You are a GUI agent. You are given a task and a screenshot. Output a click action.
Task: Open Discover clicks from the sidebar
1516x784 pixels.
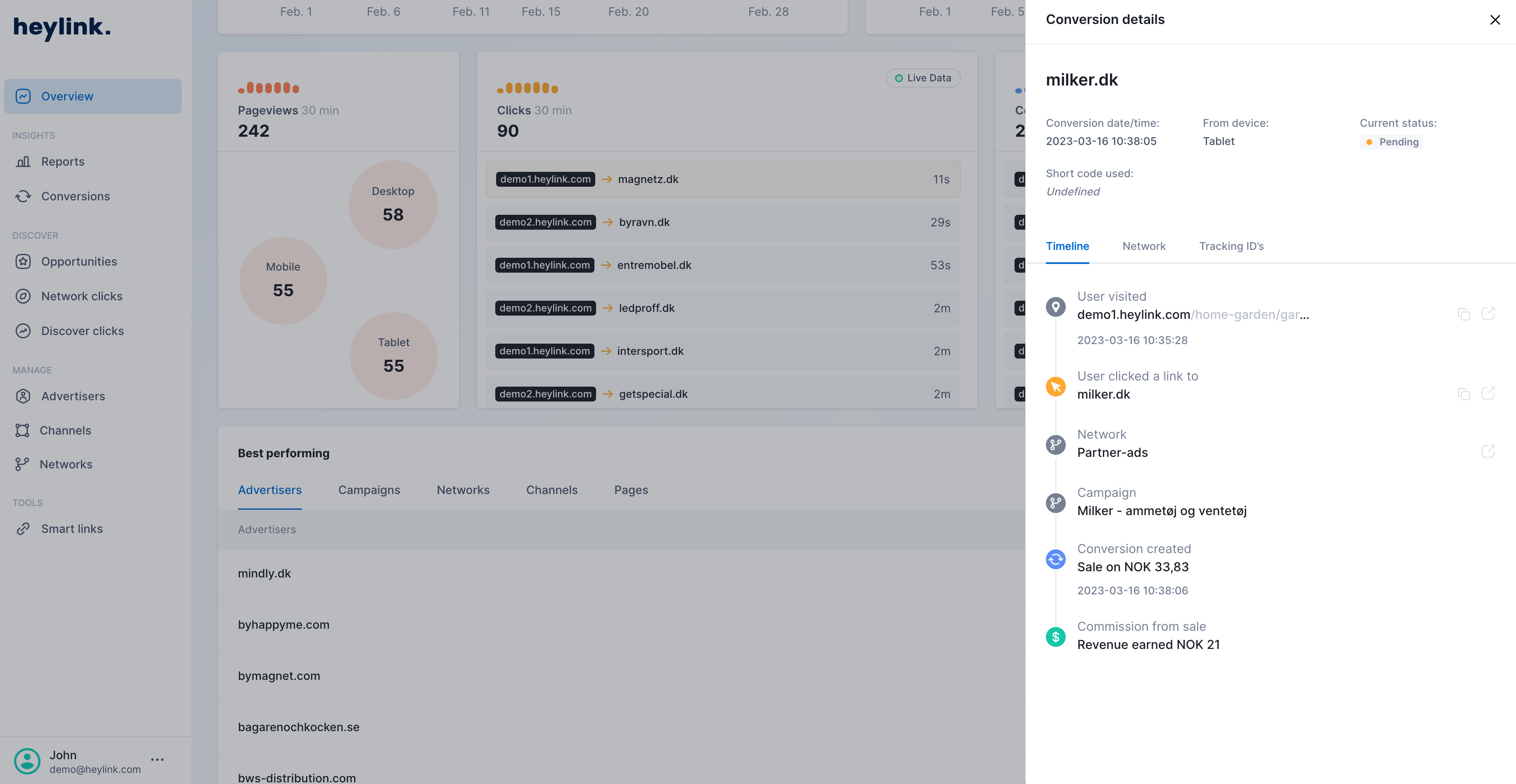(82, 331)
